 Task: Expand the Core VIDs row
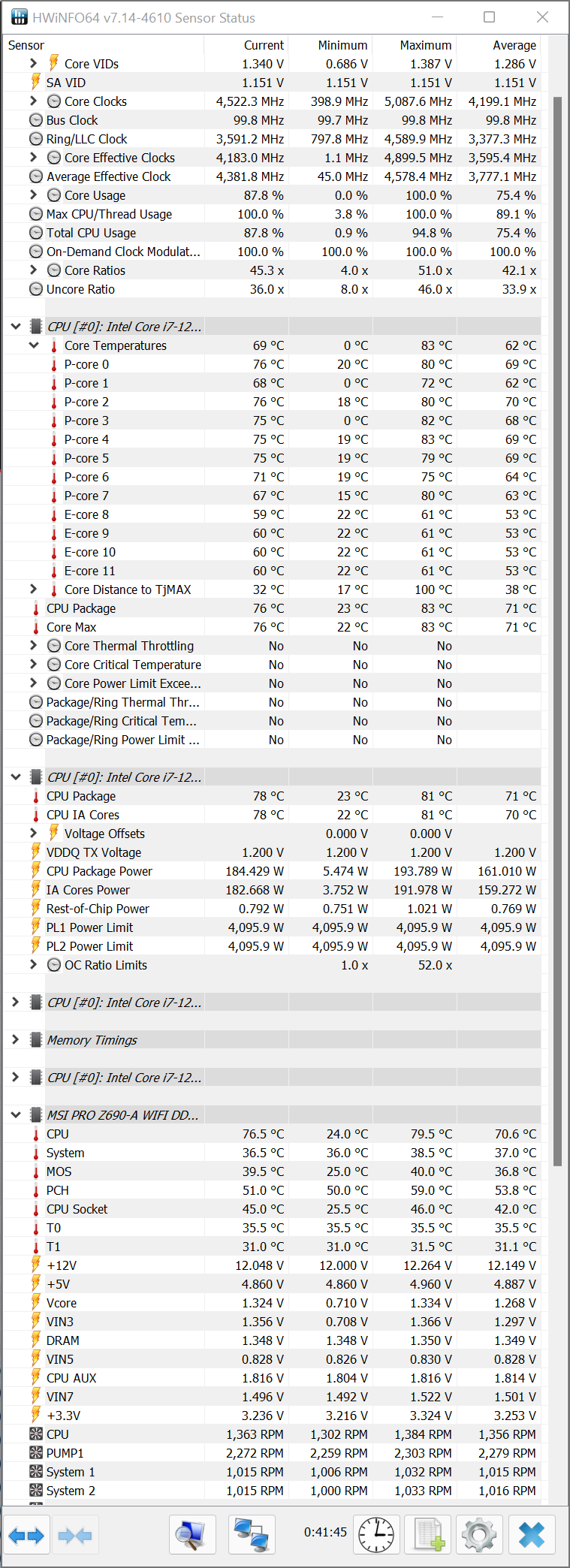click(33, 64)
